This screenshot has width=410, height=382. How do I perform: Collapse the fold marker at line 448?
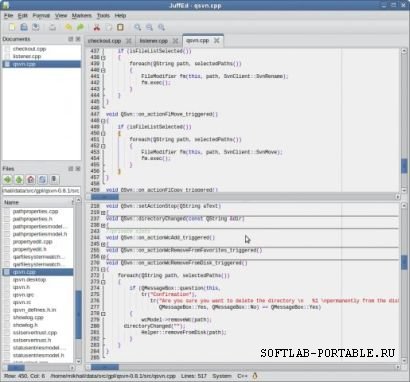pos(103,121)
